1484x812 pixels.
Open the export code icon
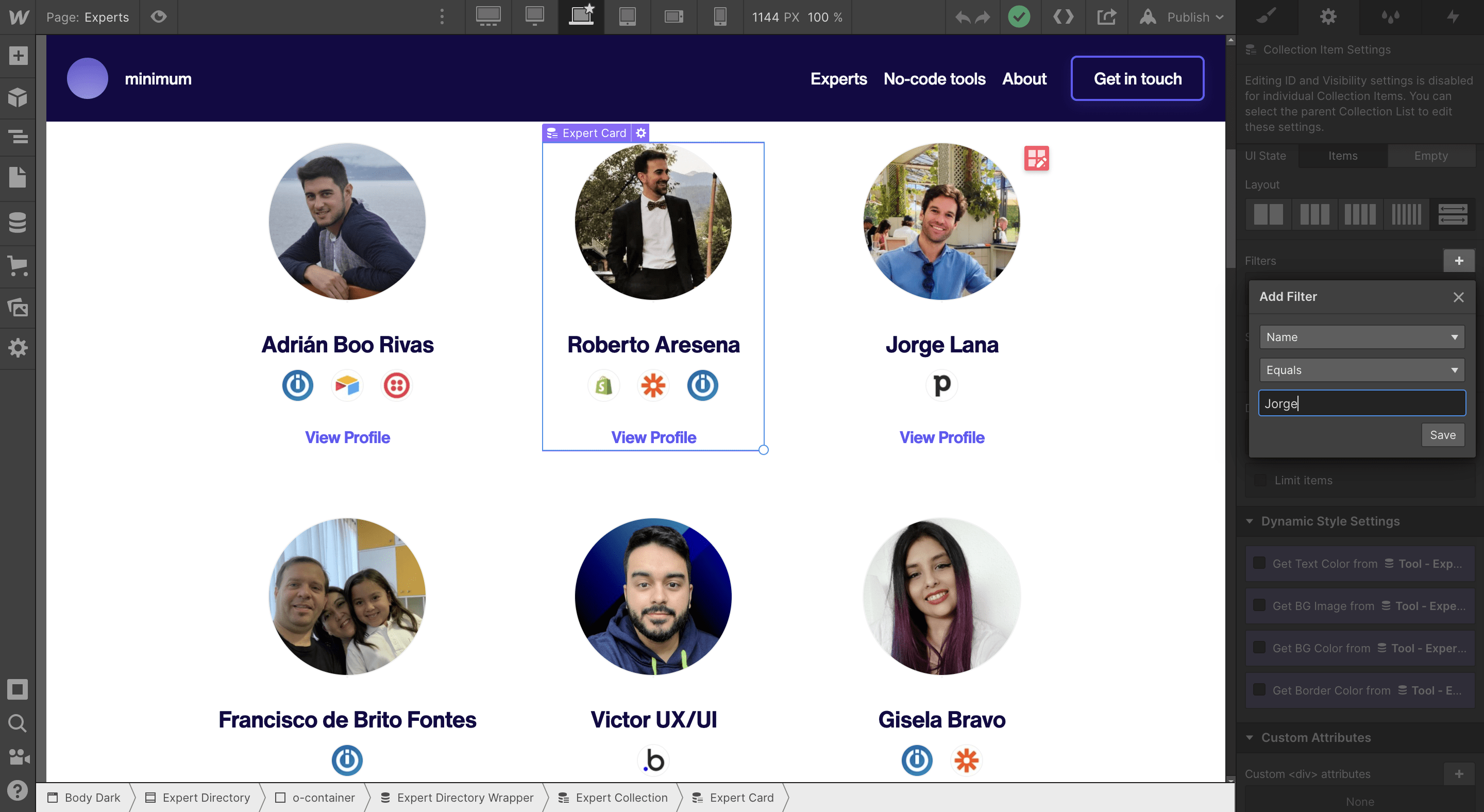pos(1063,16)
